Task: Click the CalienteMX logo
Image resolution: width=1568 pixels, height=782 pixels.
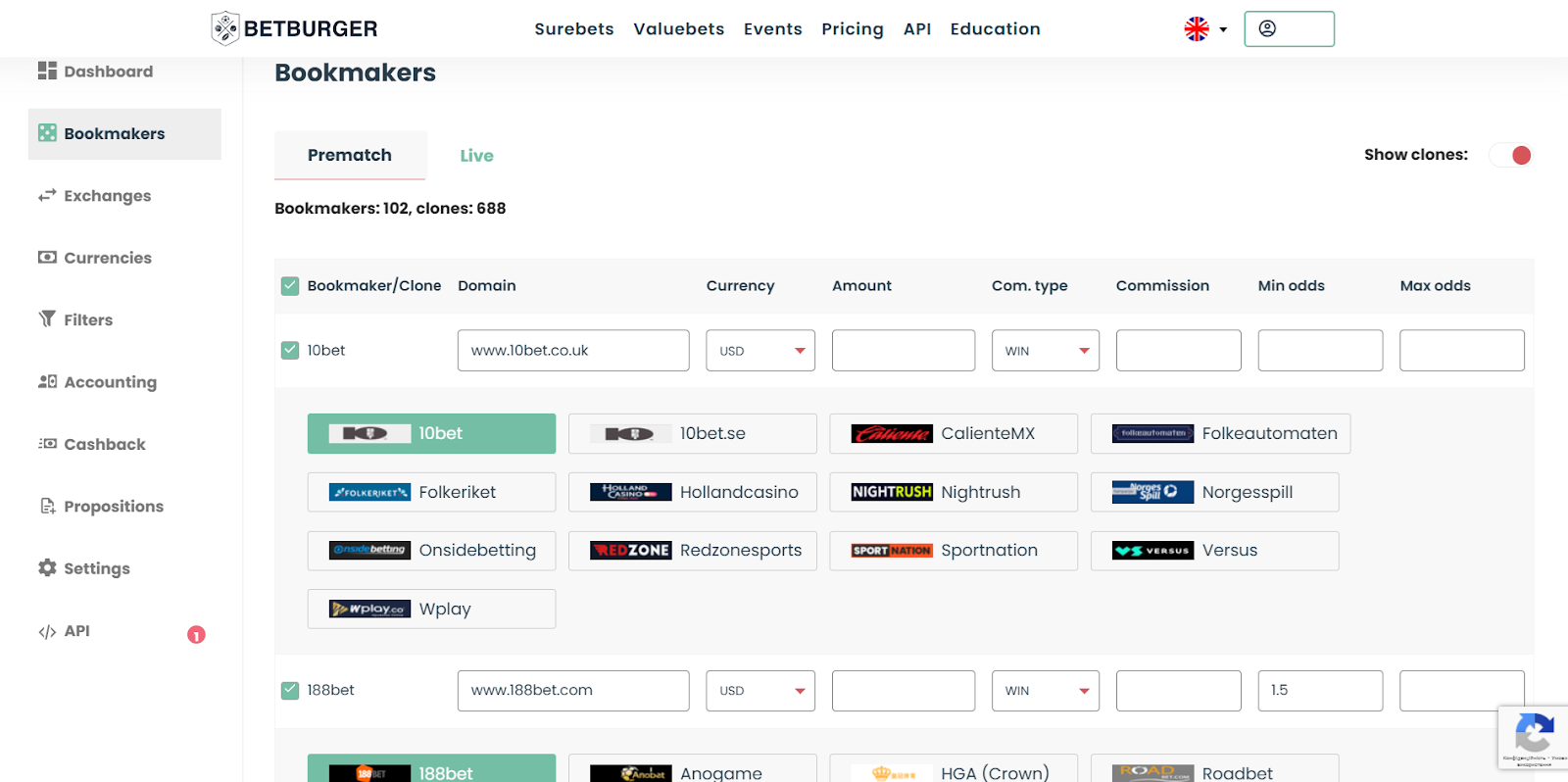Action: pos(892,433)
